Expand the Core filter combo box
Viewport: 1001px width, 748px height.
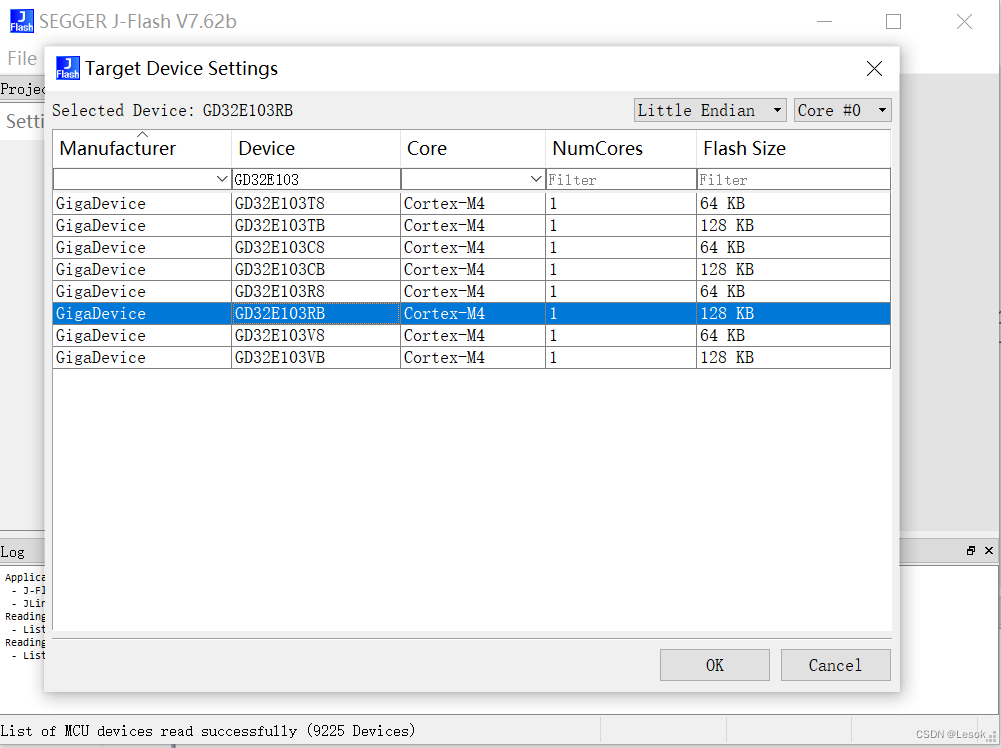[536, 179]
